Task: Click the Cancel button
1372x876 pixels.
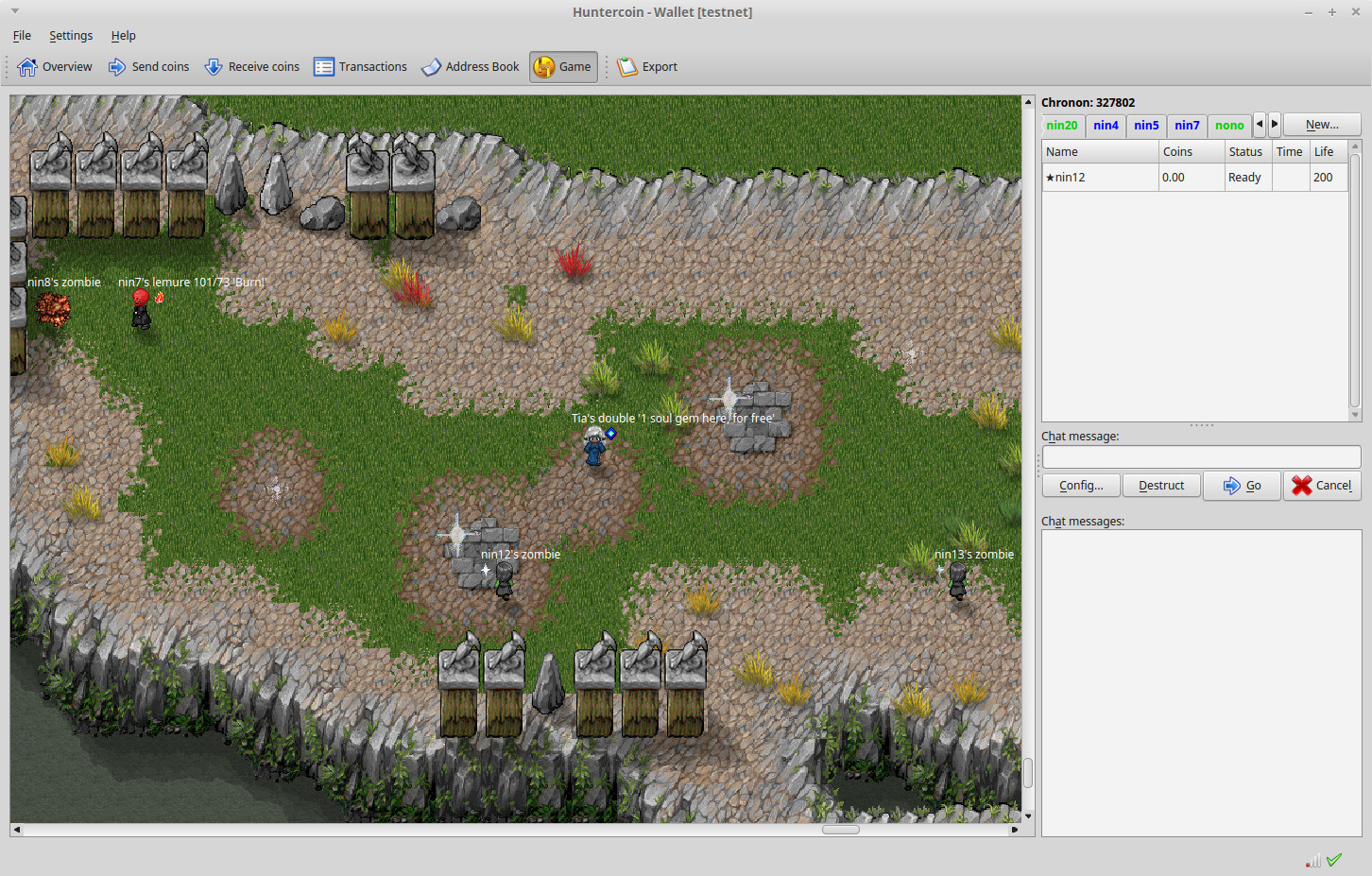Action: coord(1322,486)
